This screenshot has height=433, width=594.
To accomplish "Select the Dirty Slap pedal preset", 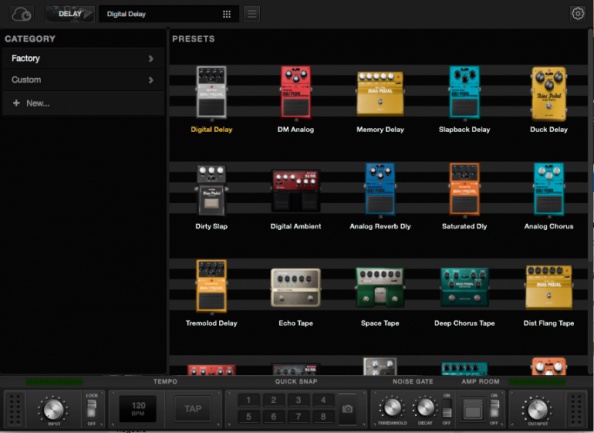I will point(211,190).
